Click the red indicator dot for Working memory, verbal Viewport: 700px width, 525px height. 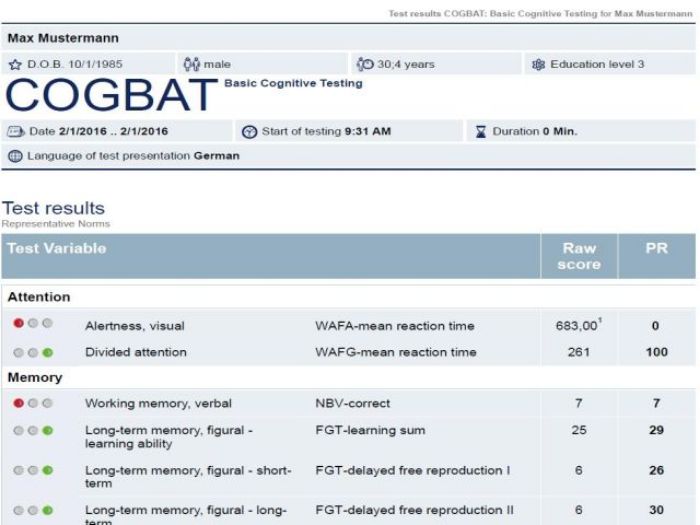coord(18,403)
